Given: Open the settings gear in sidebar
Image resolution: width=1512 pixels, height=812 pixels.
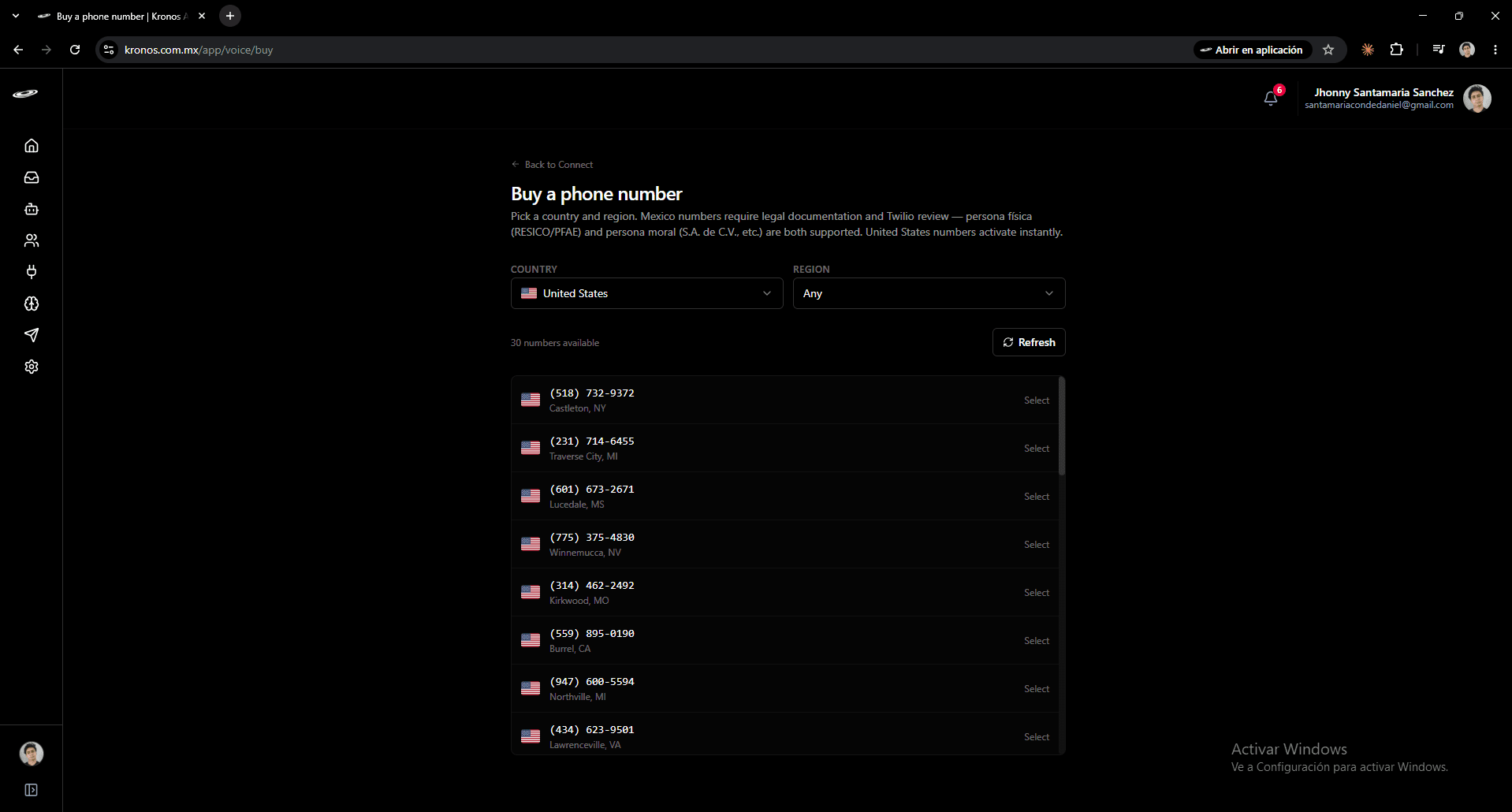Looking at the screenshot, I should [x=32, y=367].
